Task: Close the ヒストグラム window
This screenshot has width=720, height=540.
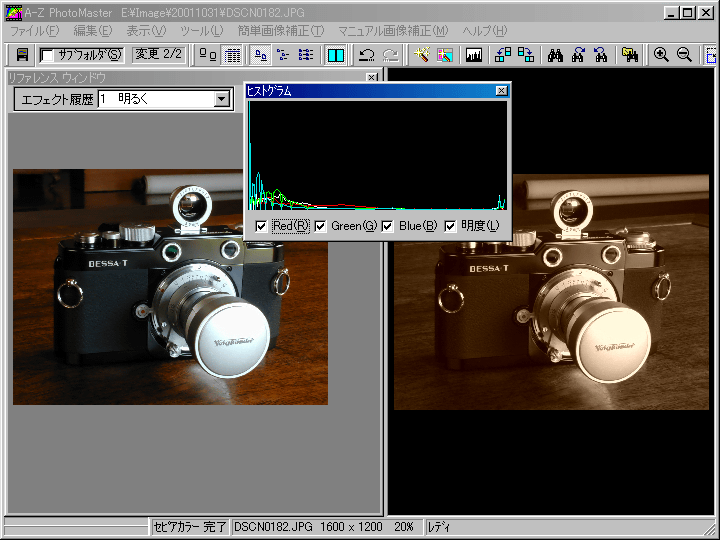Action: point(501,91)
